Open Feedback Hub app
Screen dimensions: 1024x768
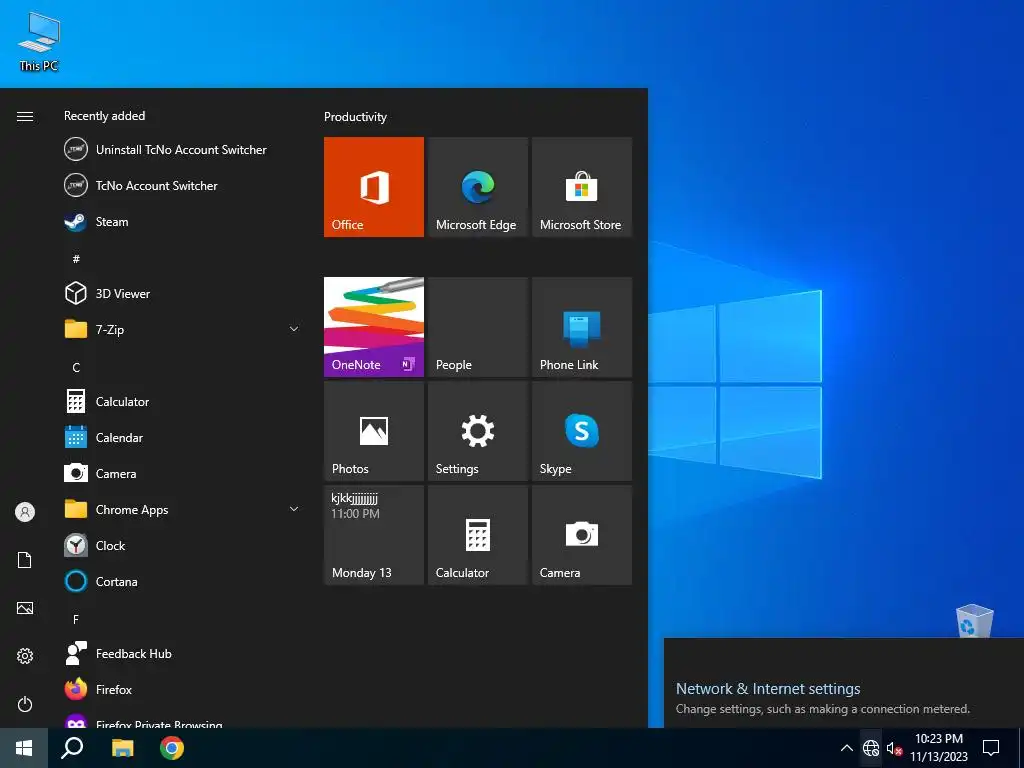pos(183,654)
